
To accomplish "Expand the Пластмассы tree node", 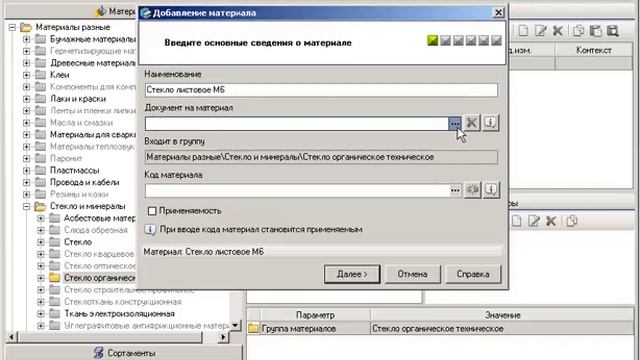I will tap(27, 171).
